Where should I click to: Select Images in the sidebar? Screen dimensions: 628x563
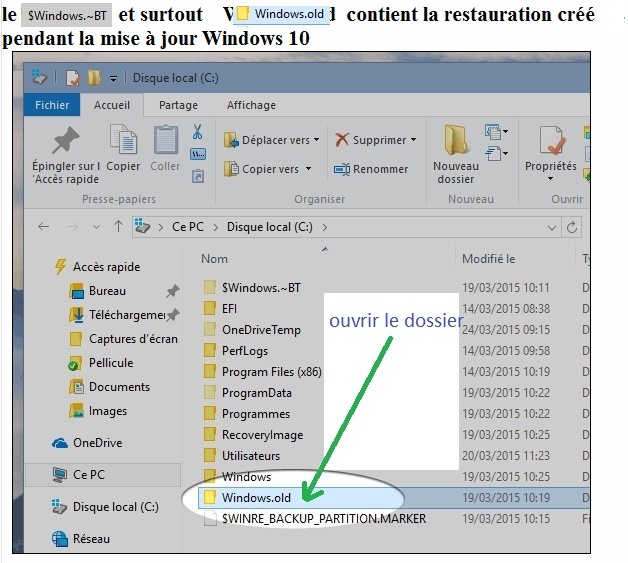98,411
